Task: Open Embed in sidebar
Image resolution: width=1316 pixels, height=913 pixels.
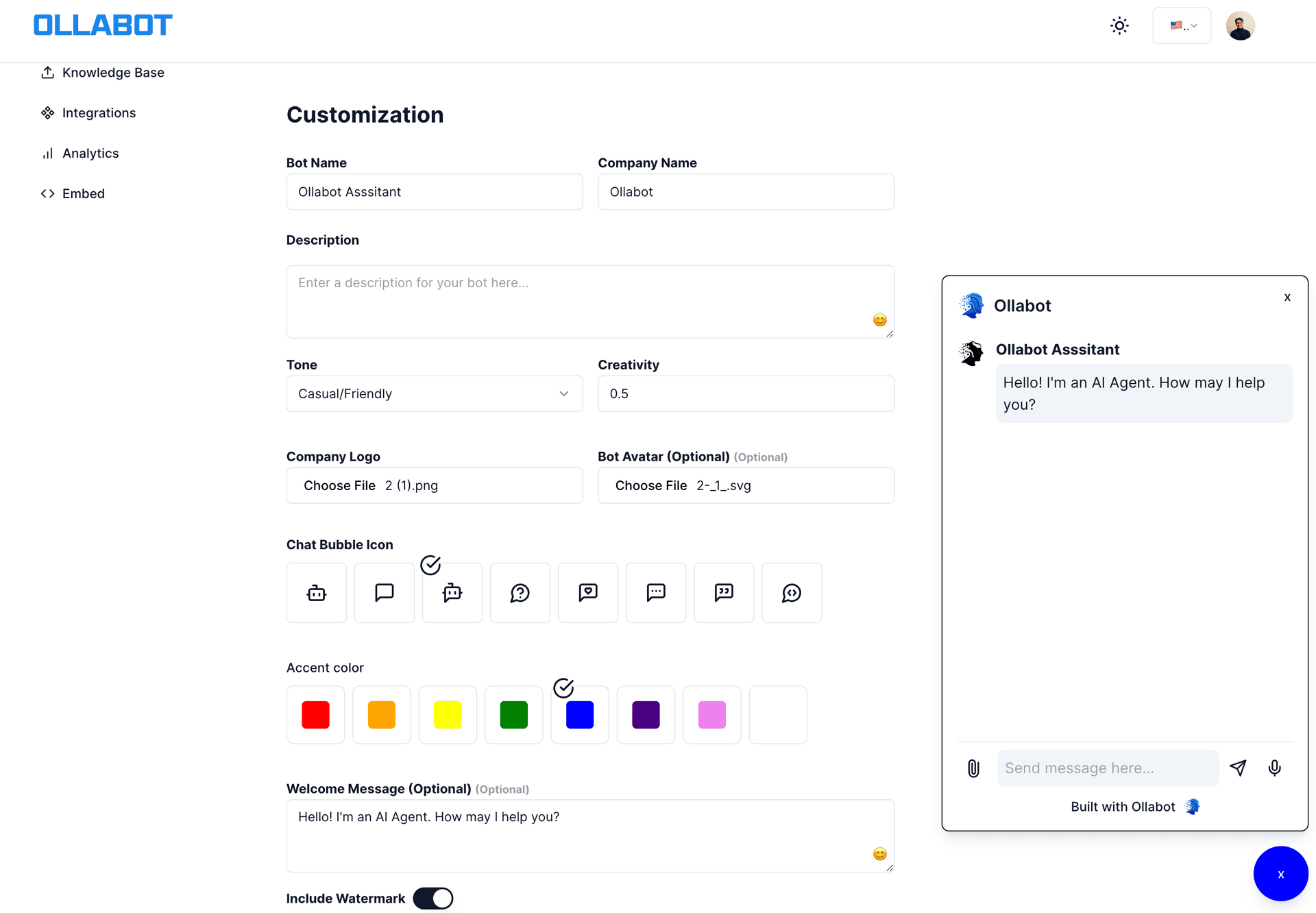Action: (x=73, y=194)
